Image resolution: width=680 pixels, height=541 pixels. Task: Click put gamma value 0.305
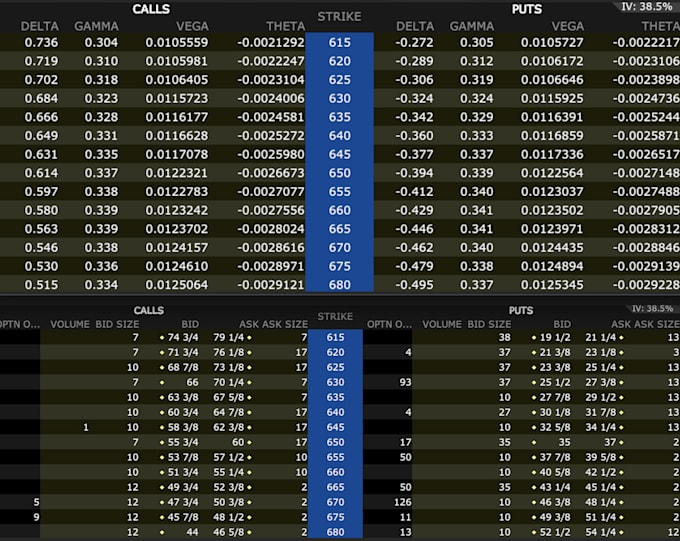pos(477,43)
